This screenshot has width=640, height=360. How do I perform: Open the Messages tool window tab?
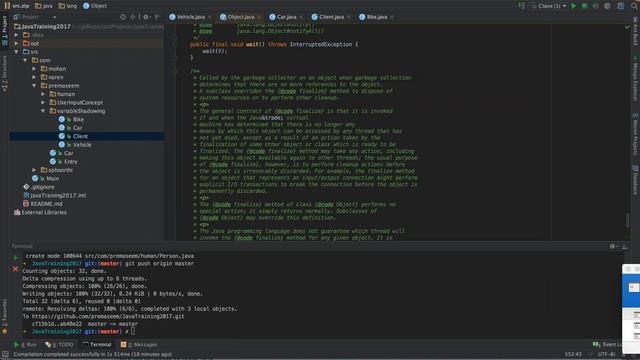(x=139, y=344)
